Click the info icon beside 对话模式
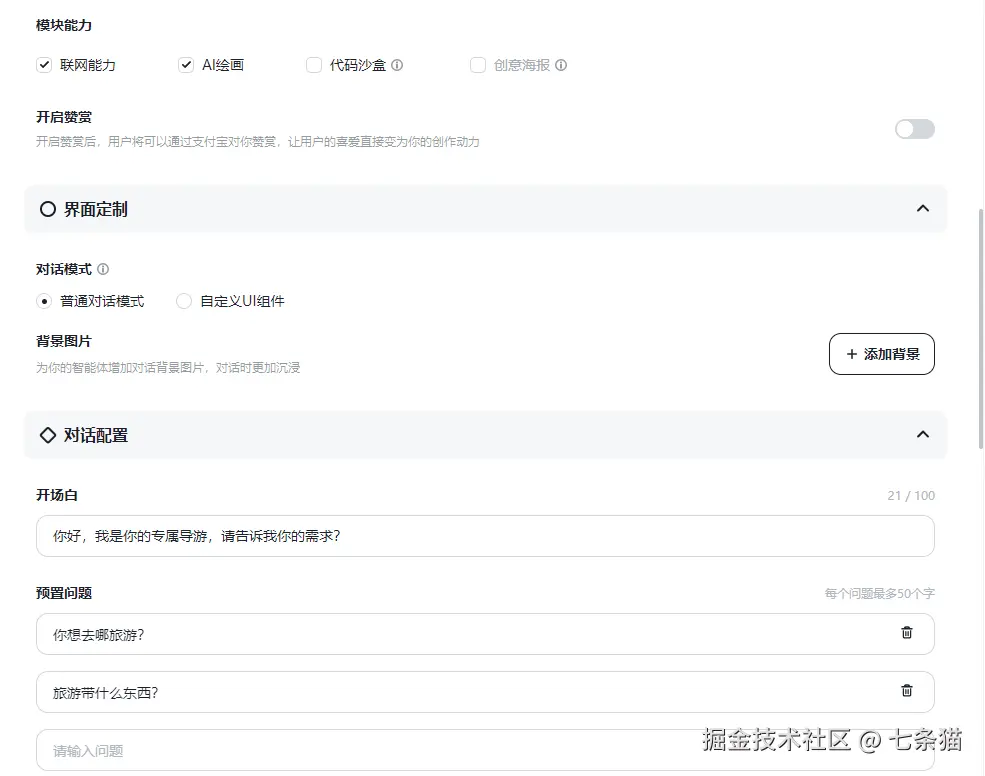Screen dimensions: 985x776 point(103,269)
